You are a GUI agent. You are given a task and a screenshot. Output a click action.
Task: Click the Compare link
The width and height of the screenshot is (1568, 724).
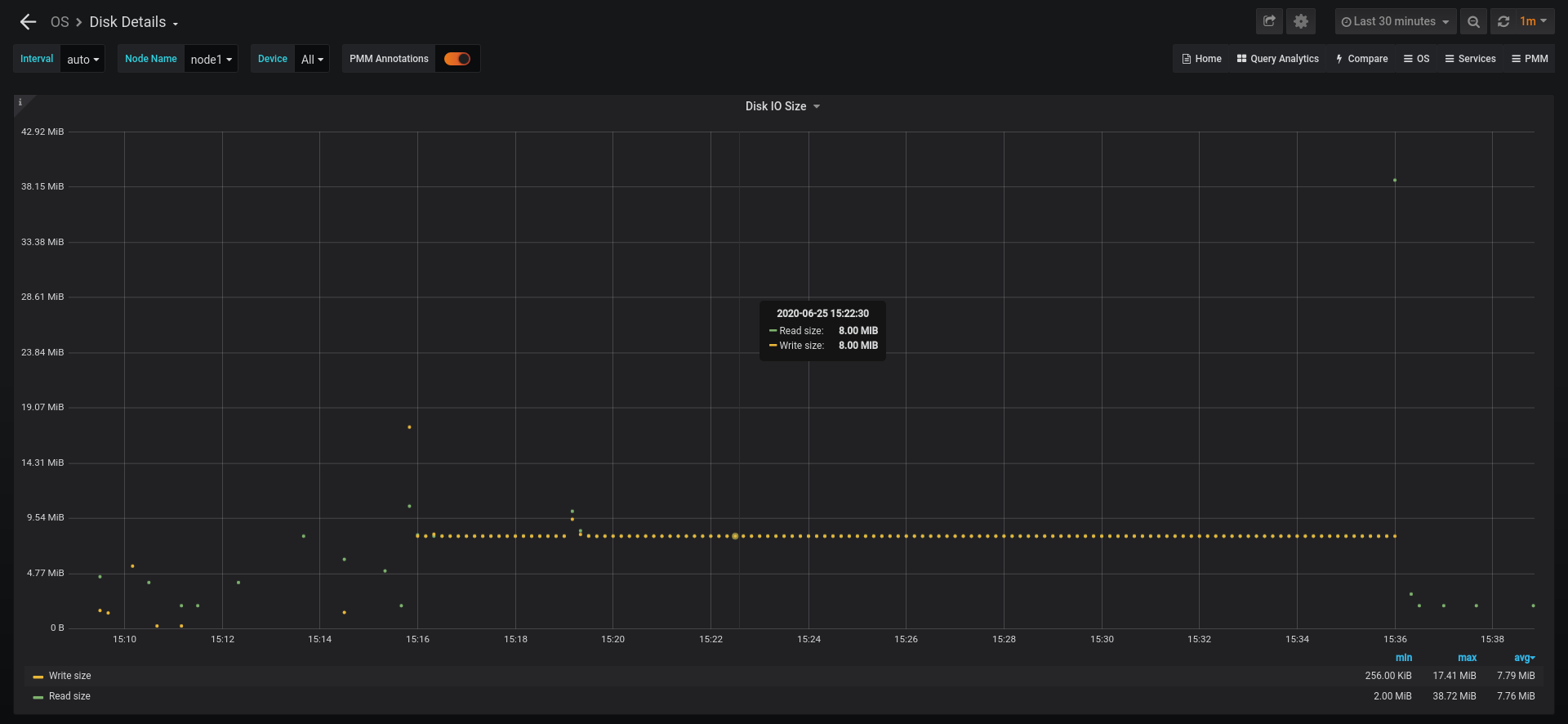[1361, 59]
